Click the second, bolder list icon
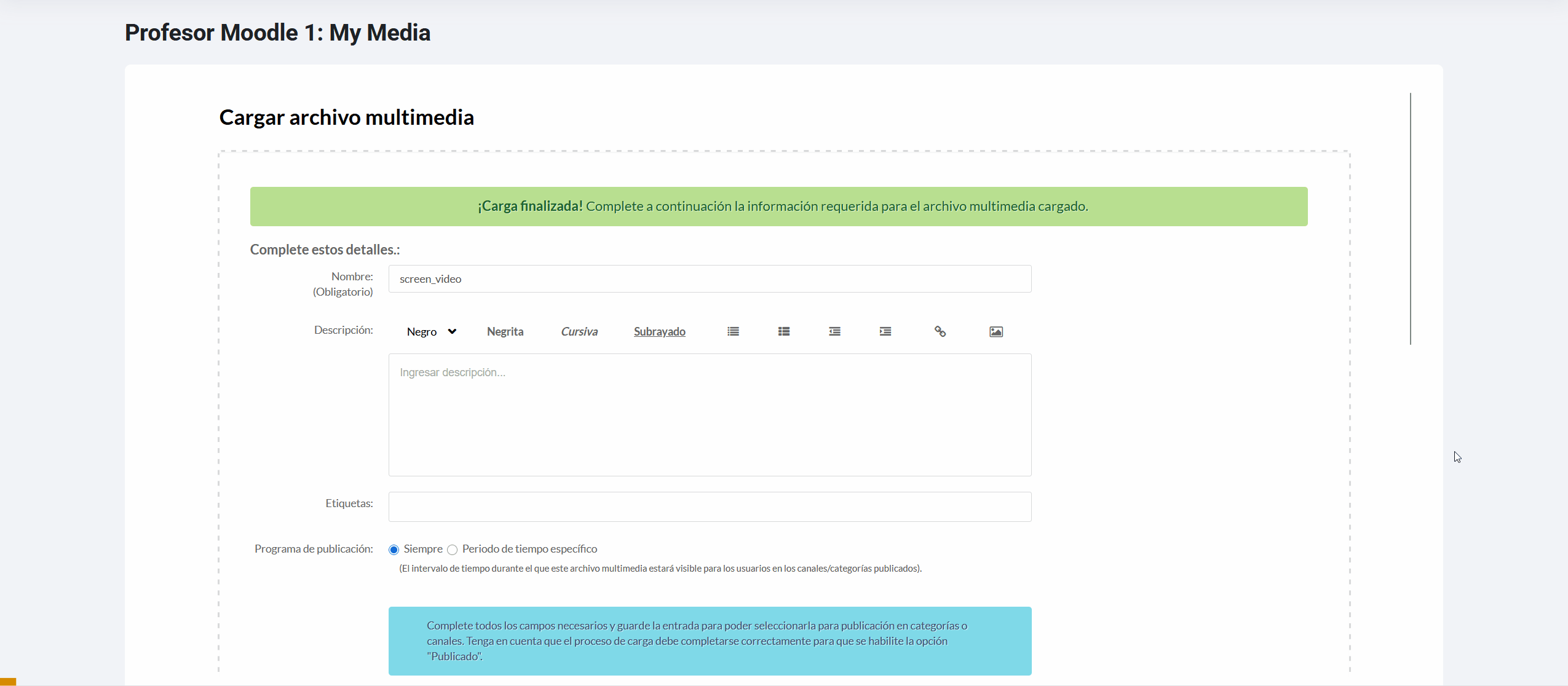 (783, 331)
